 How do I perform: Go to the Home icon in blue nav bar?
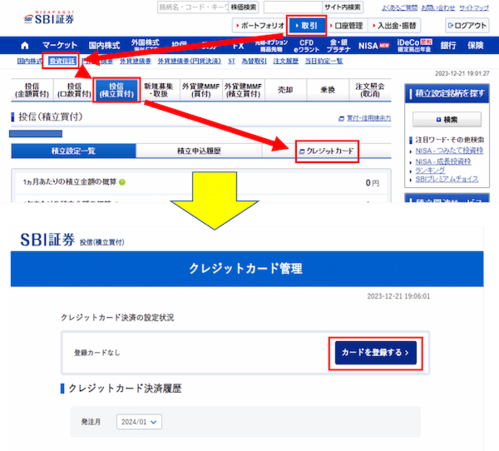(x=25, y=45)
